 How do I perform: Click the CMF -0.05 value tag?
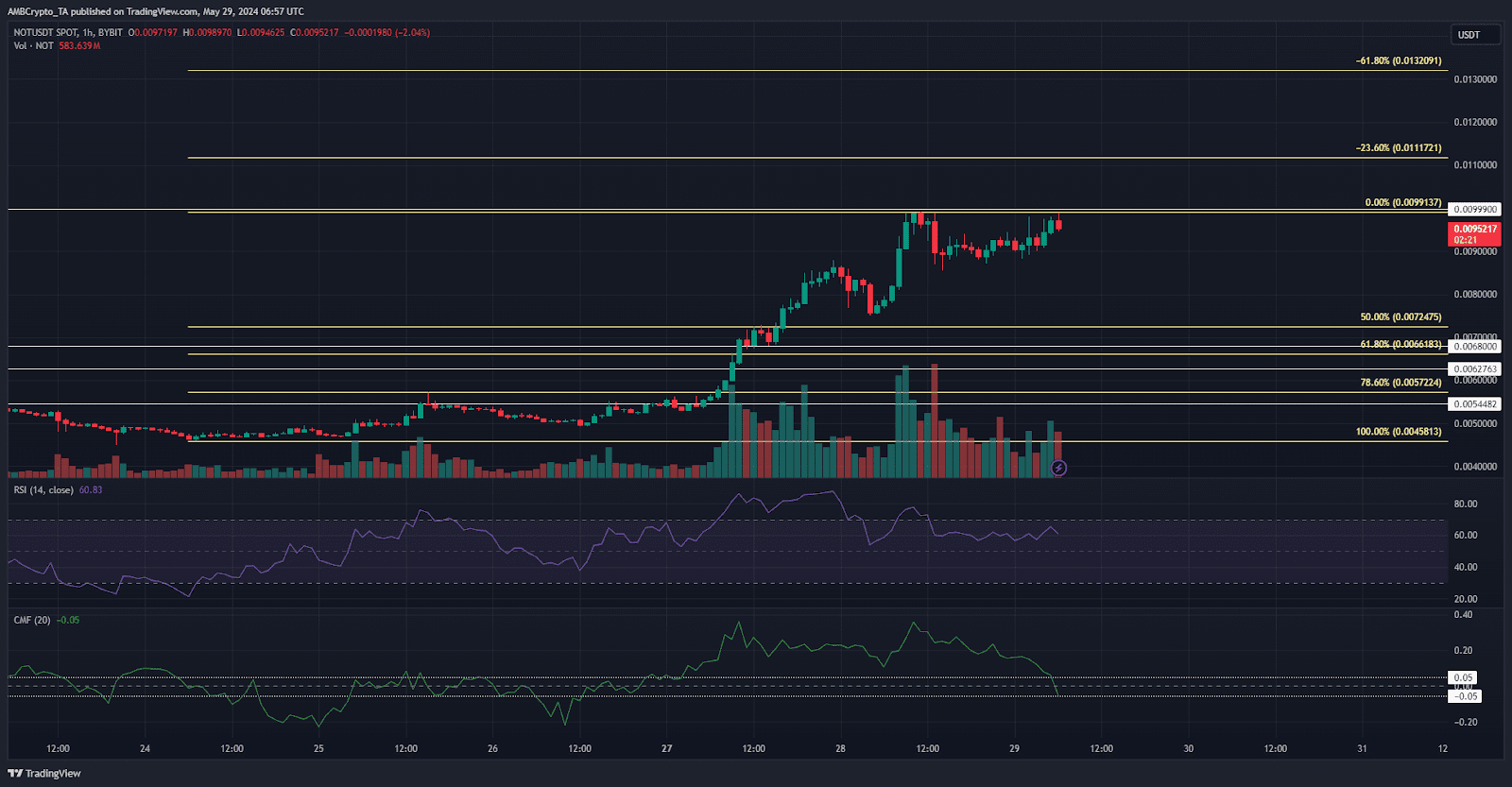(1465, 696)
